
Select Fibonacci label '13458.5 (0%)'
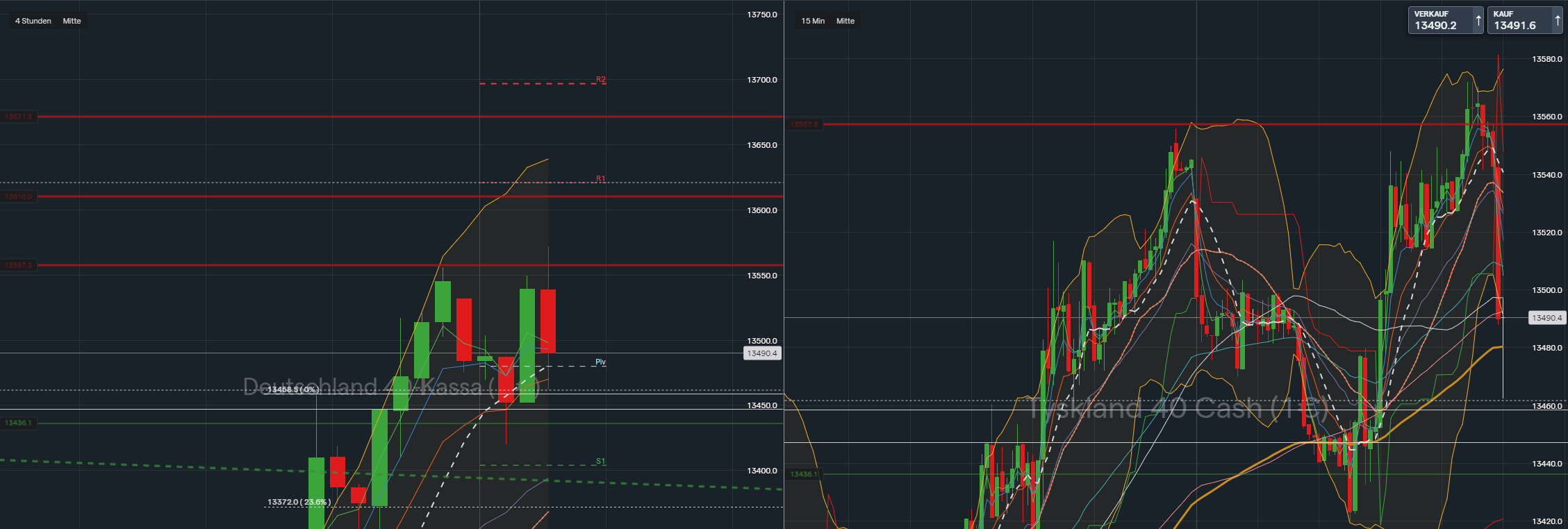point(292,390)
